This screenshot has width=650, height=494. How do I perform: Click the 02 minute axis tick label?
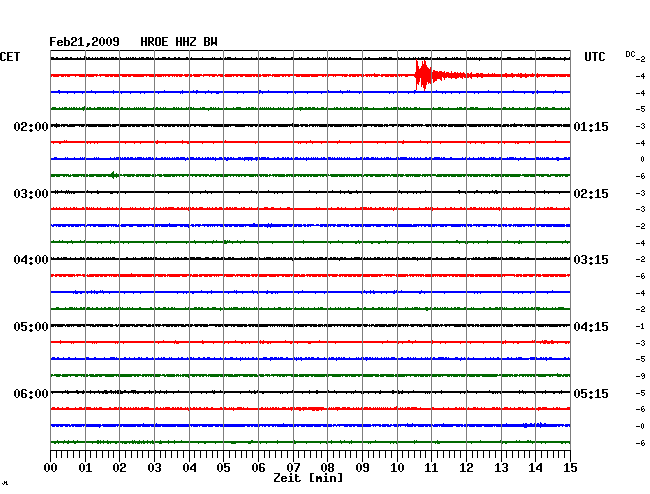(119, 468)
